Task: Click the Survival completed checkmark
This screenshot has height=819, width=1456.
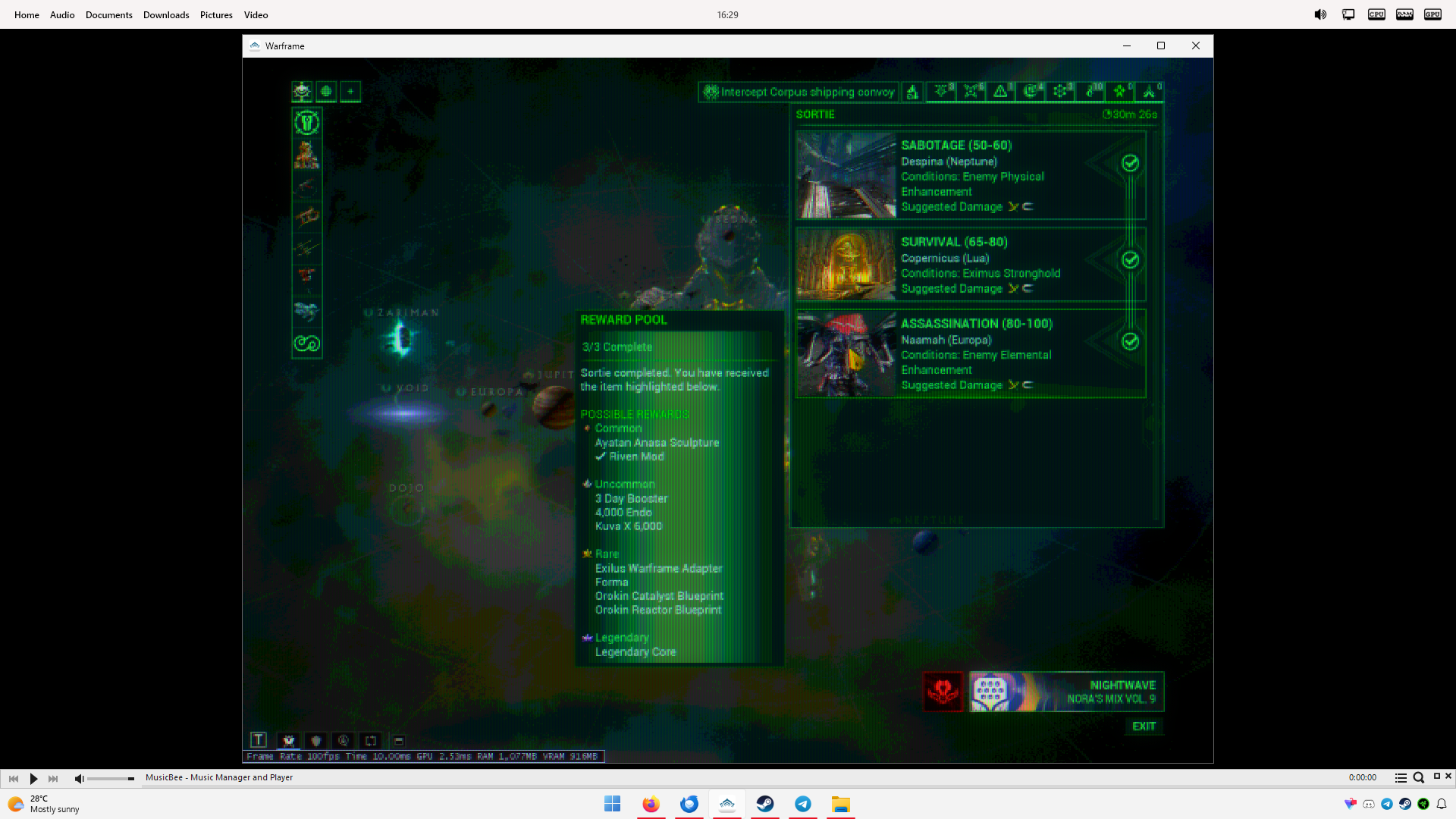Action: pos(1130,259)
